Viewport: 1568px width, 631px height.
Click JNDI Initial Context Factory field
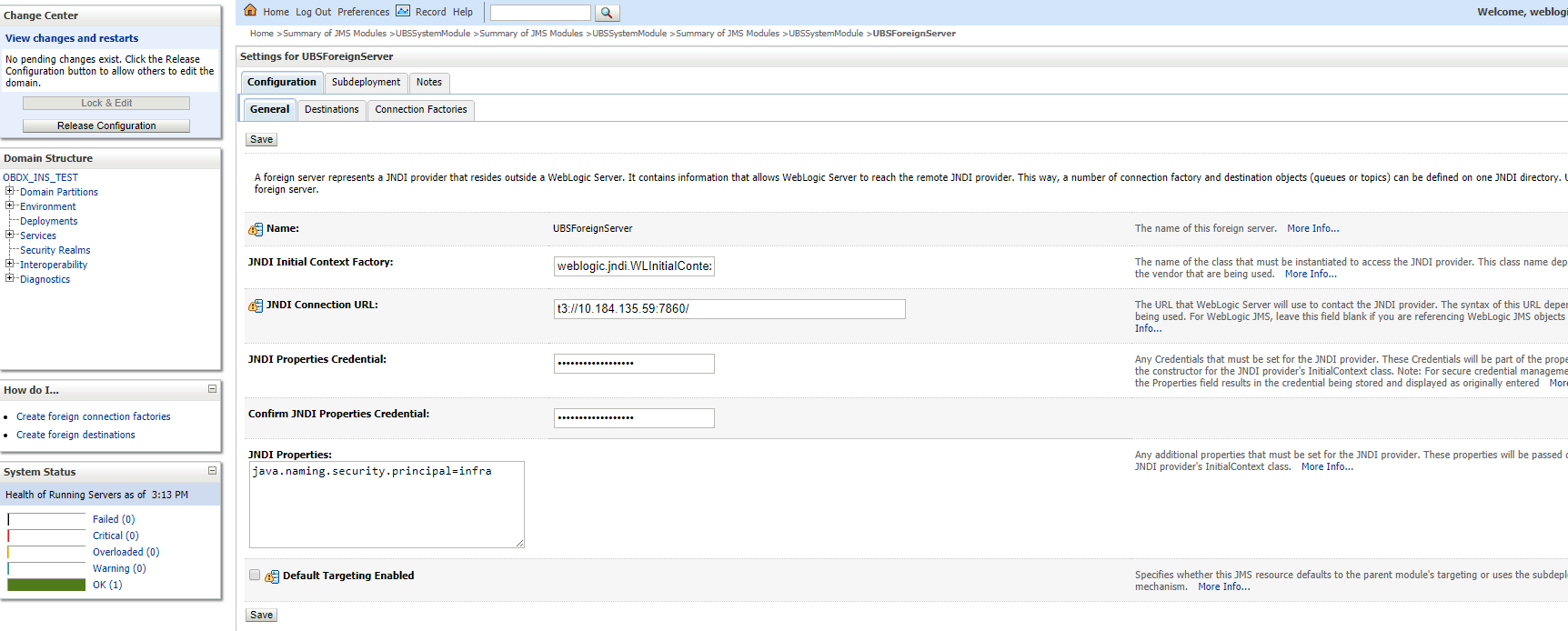pos(634,266)
